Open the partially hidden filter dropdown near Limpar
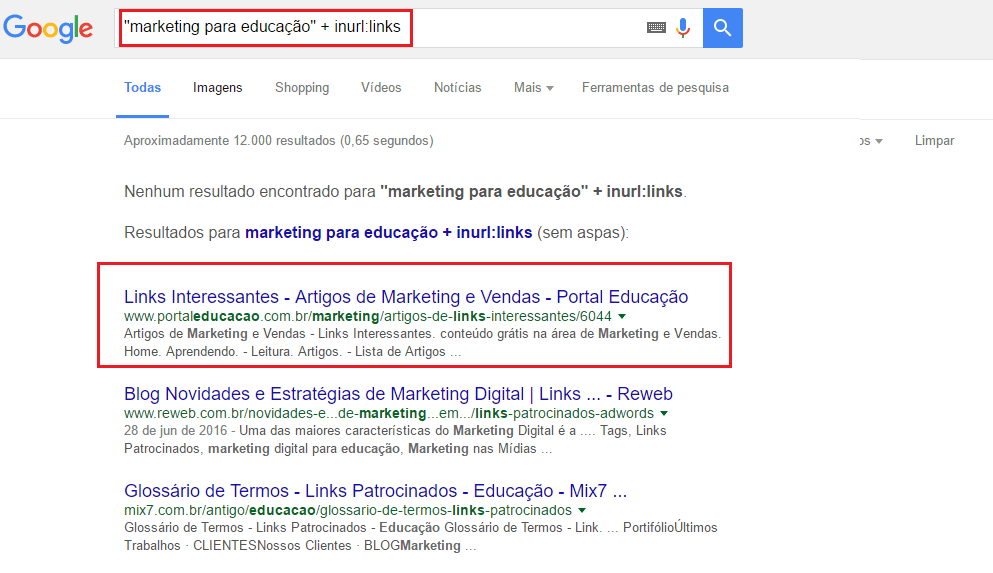The image size is (993, 573). click(x=871, y=141)
